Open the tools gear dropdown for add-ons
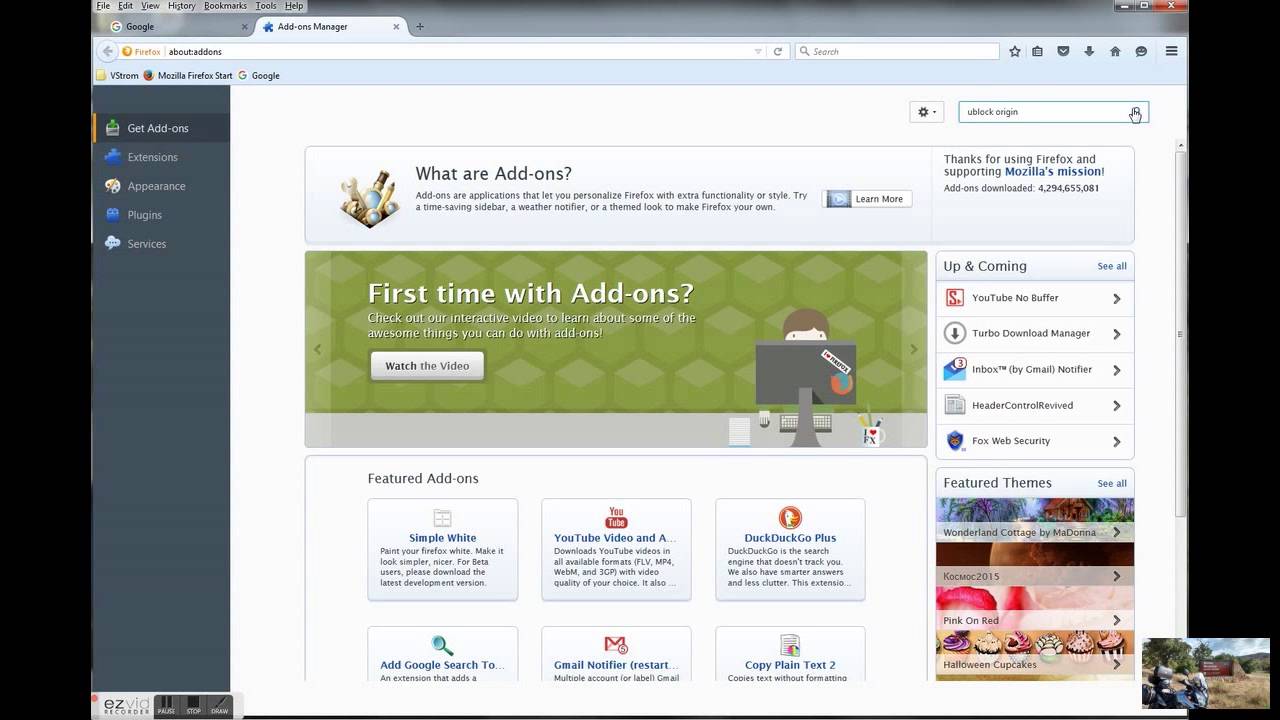Image resolution: width=1280 pixels, height=720 pixels. click(927, 112)
